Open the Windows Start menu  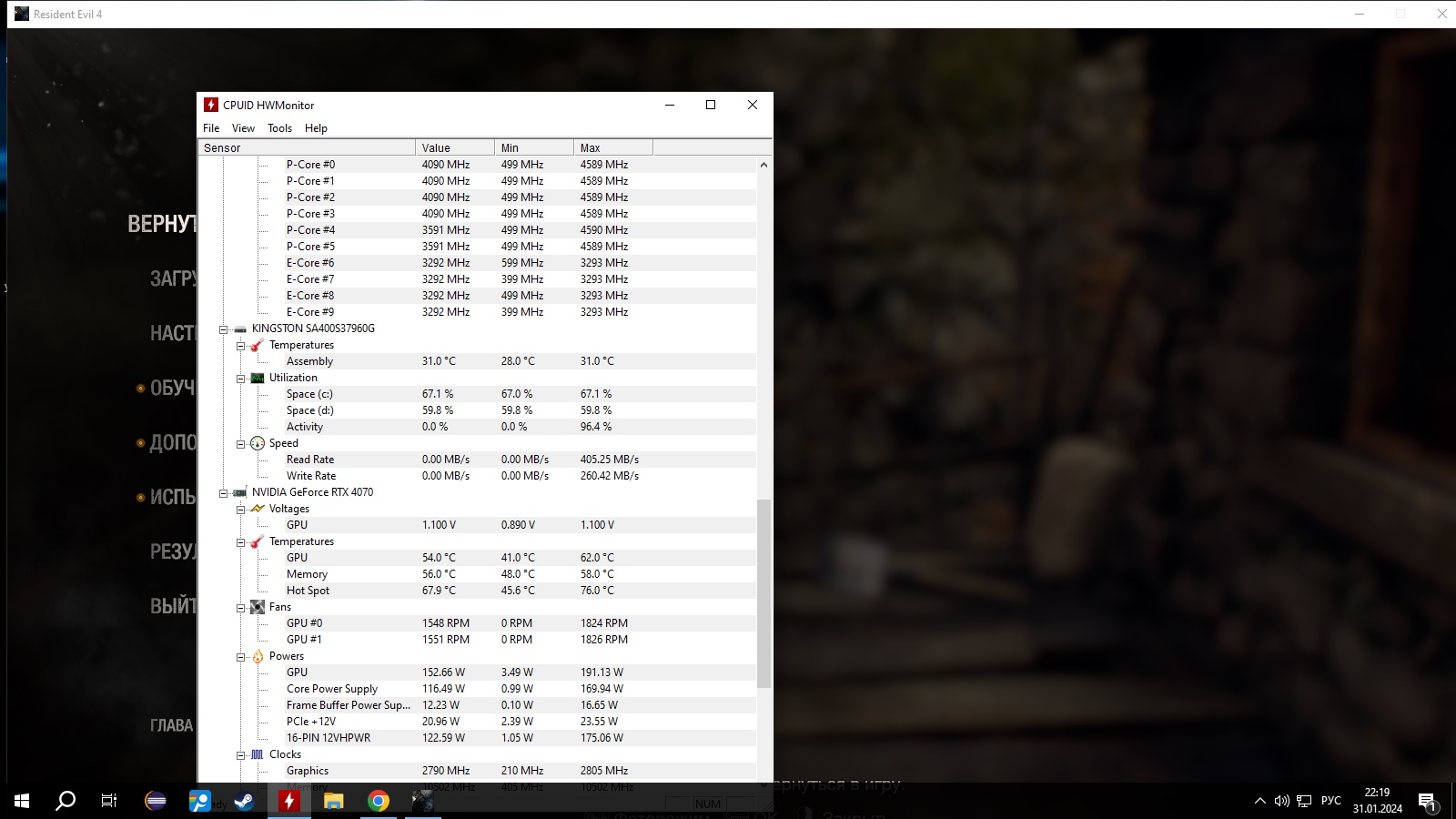tap(22, 801)
